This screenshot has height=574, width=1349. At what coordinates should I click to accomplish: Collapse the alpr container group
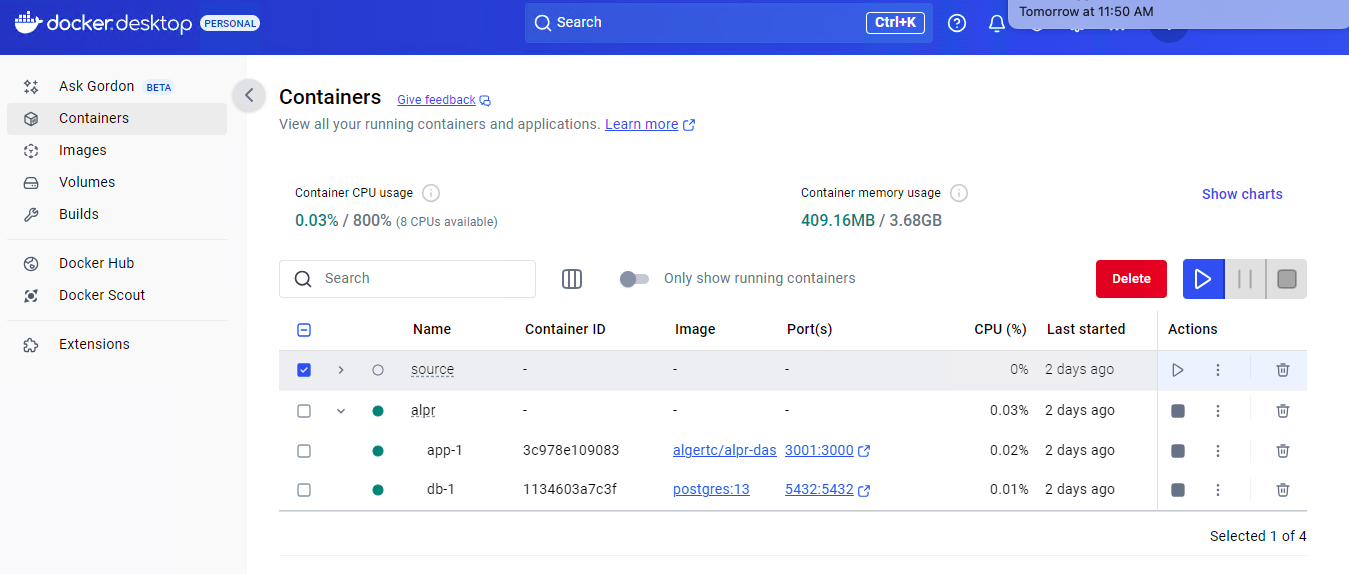[341, 411]
